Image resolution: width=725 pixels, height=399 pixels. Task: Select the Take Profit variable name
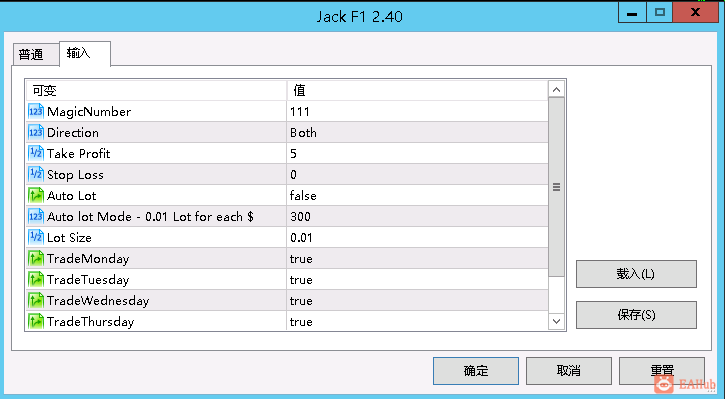pyautogui.click(x=79, y=153)
